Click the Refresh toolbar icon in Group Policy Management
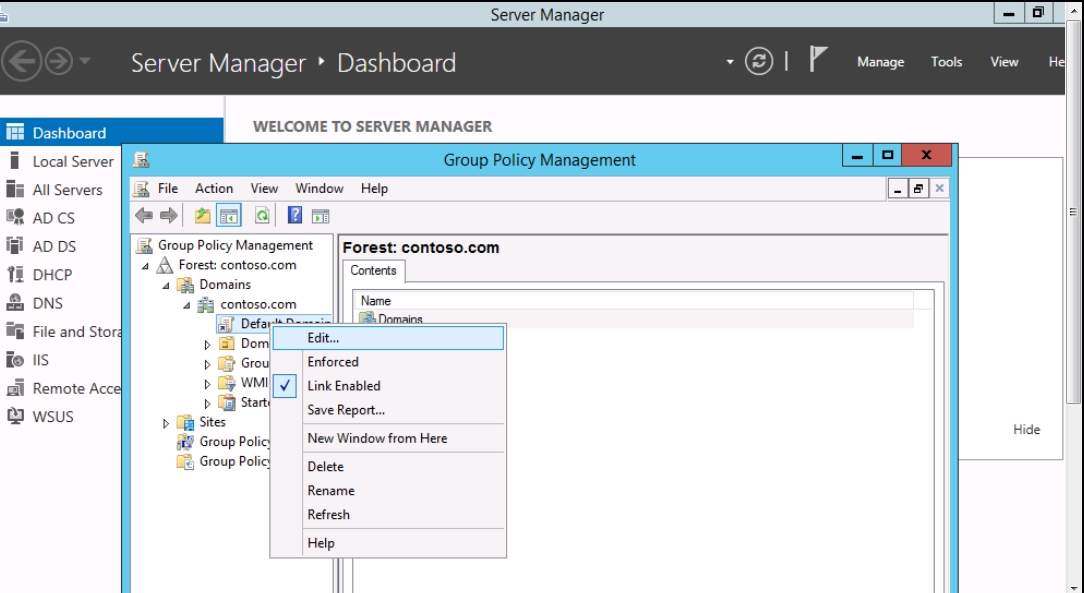Screen dimensions: 1084x593 pyautogui.click(x=261, y=216)
